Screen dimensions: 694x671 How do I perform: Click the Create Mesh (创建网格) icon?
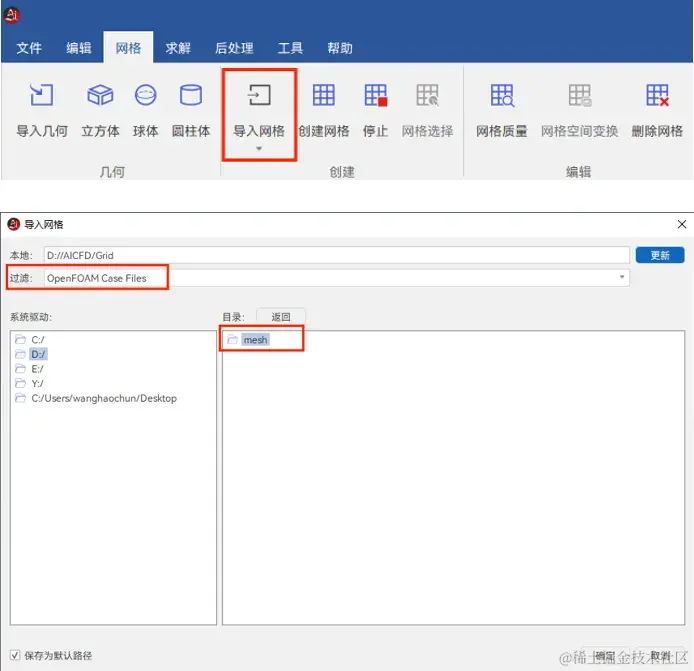click(x=324, y=95)
